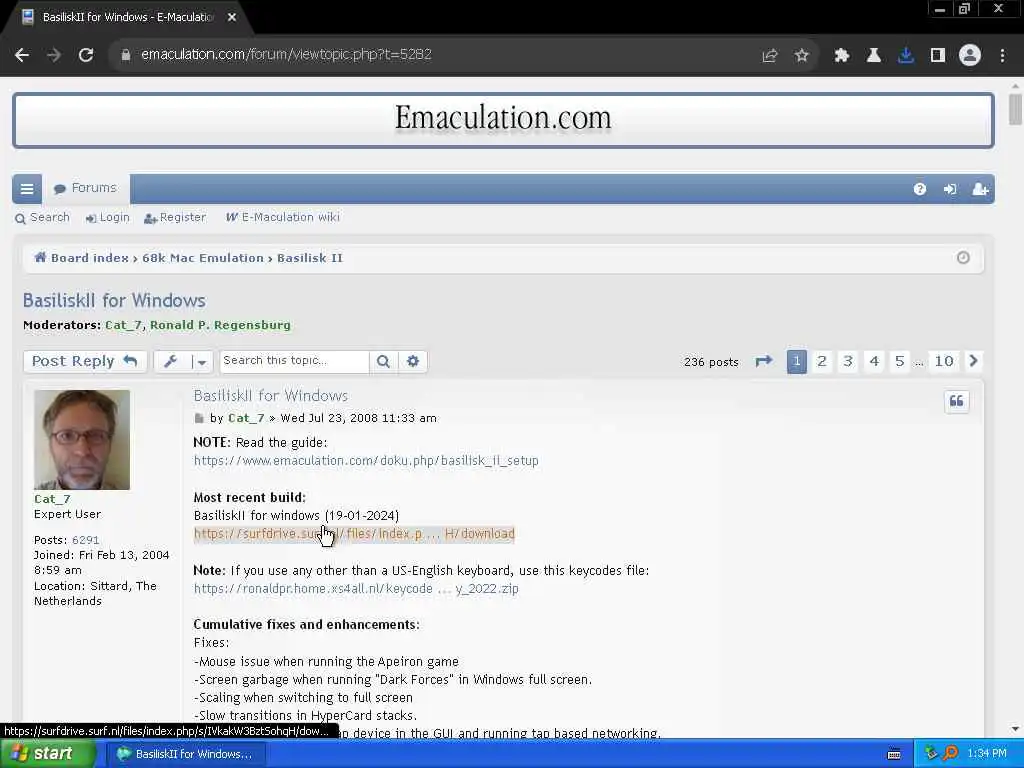Viewport: 1024px width, 768px height.
Task: Go to page 2 of the topic
Action: pyautogui.click(x=822, y=361)
